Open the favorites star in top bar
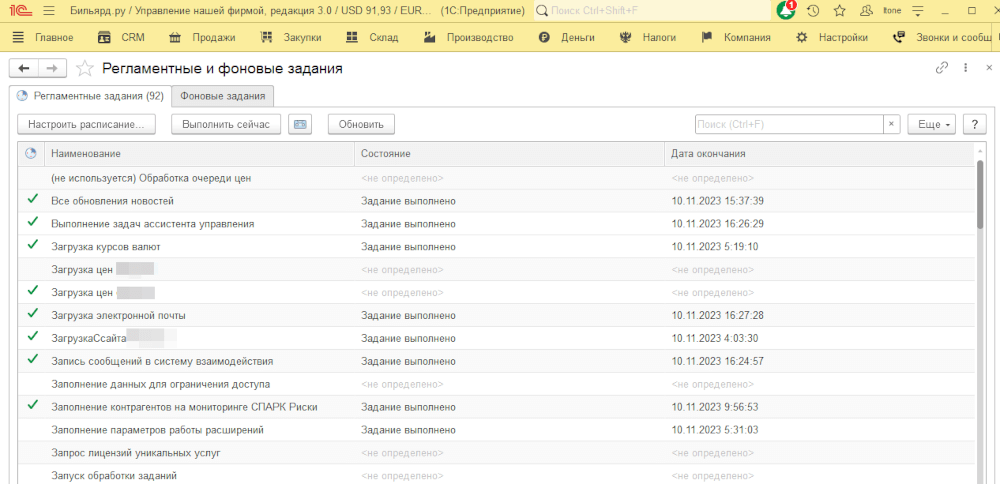The image size is (1000, 484). (x=839, y=10)
